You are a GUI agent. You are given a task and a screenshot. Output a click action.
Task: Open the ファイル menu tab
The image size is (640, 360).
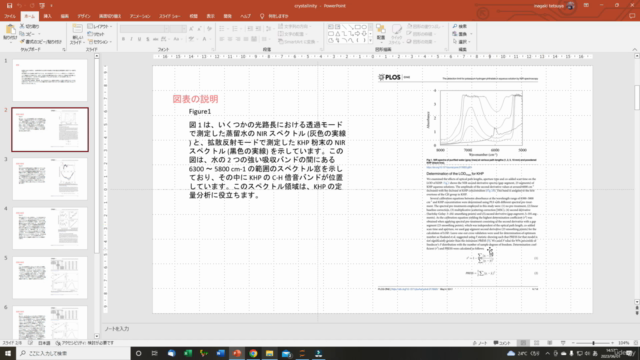point(10,16)
